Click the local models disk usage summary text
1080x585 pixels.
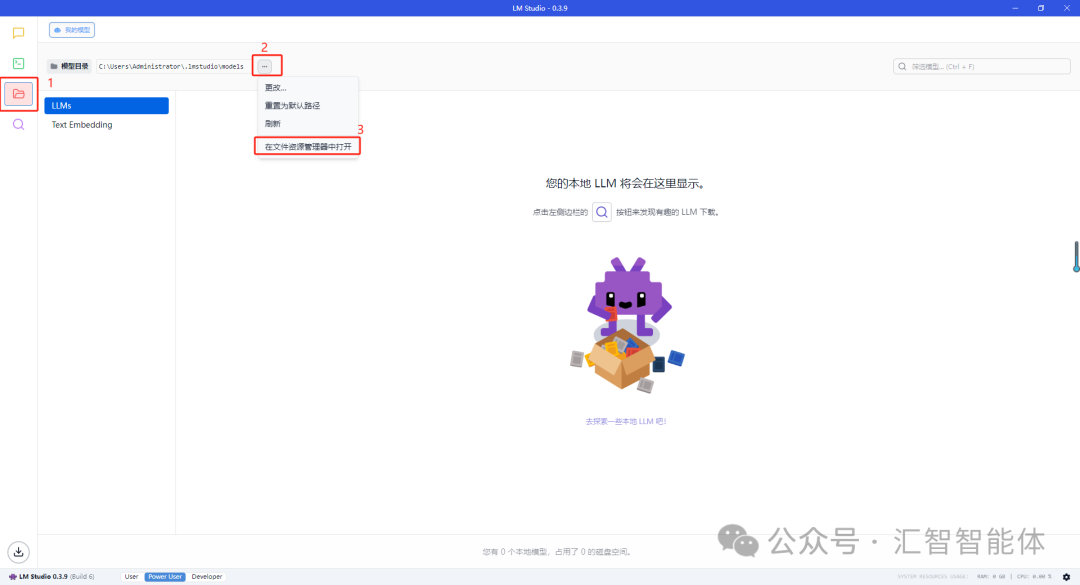click(557, 552)
